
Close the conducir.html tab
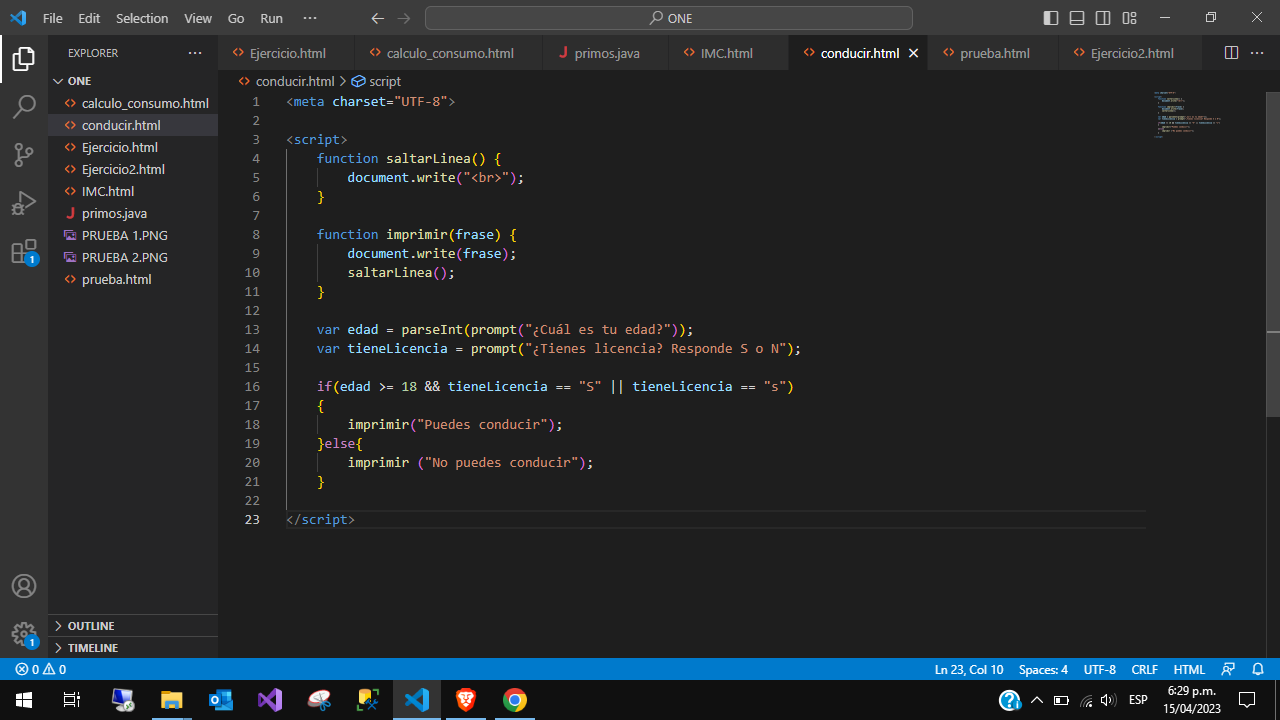pos(913,53)
